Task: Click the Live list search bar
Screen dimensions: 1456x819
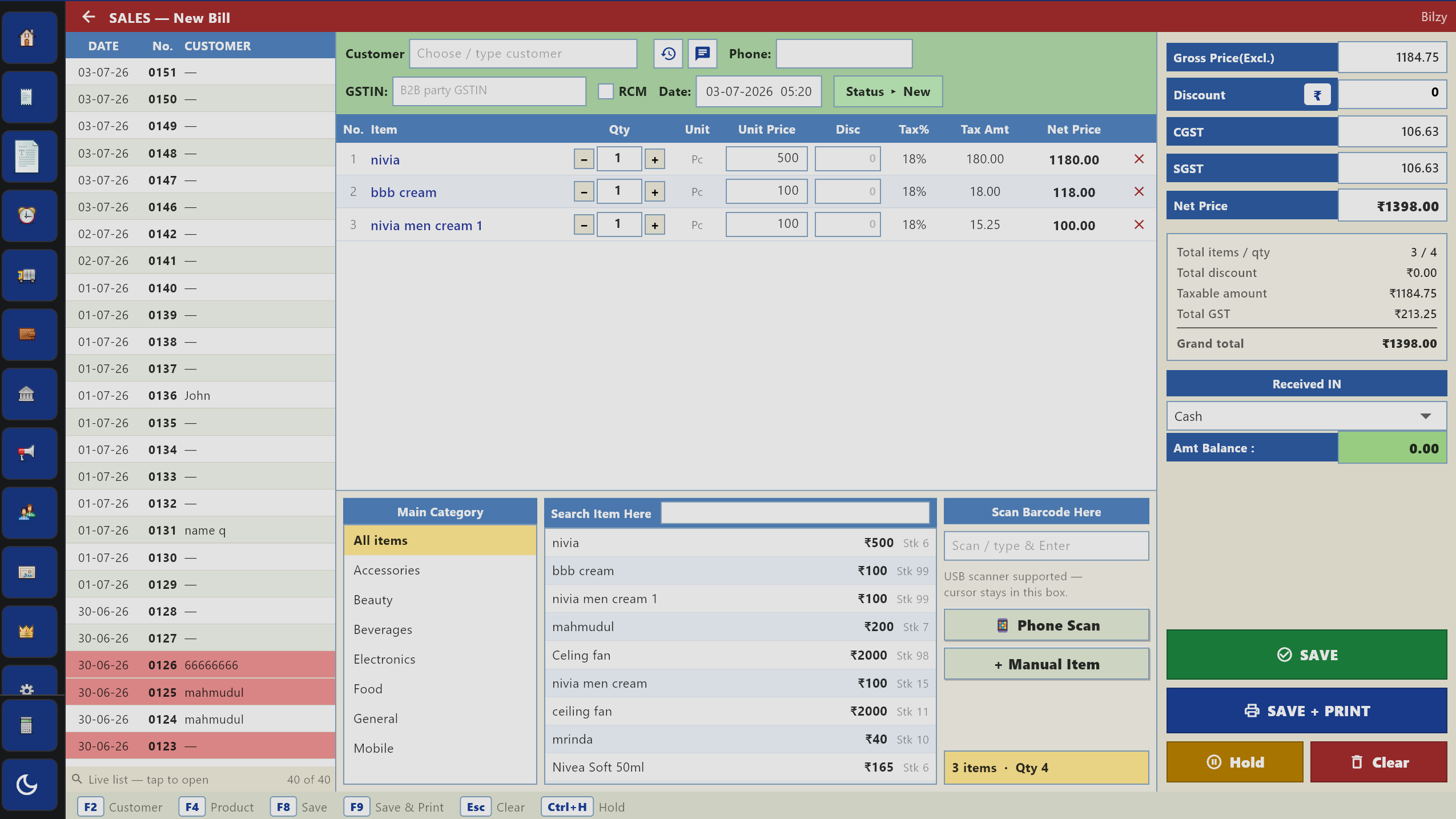Action: coord(200,779)
